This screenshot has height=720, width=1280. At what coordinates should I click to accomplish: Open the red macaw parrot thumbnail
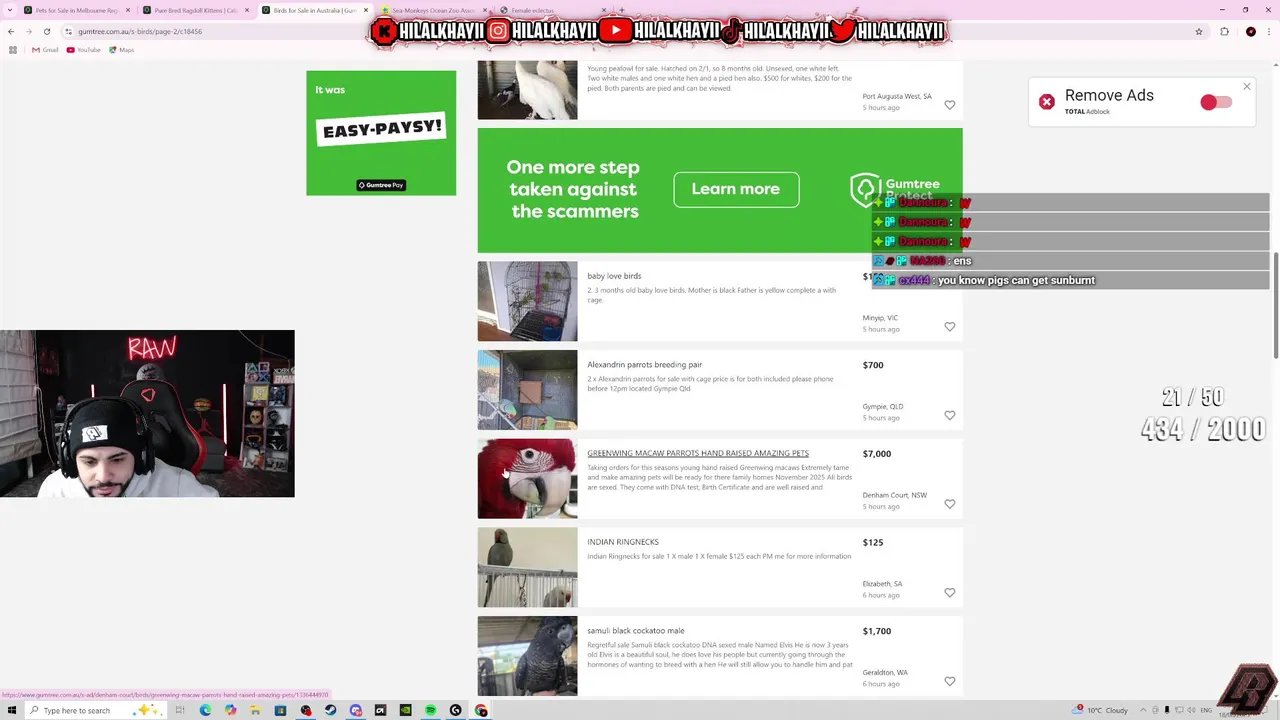click(x=527, y=478)
